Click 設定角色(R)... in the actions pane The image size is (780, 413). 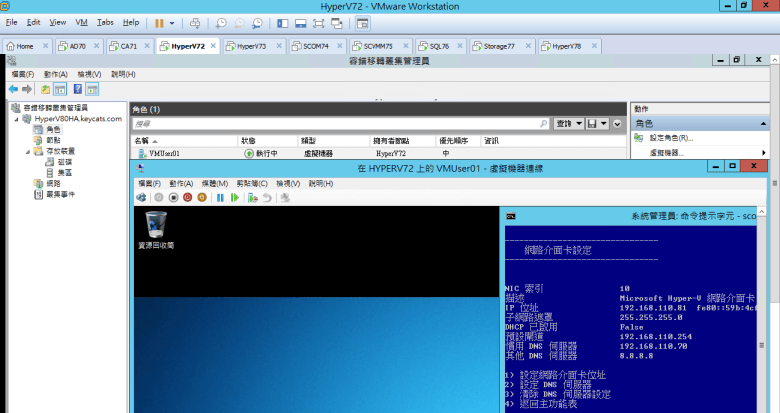(x=671, y=138)
